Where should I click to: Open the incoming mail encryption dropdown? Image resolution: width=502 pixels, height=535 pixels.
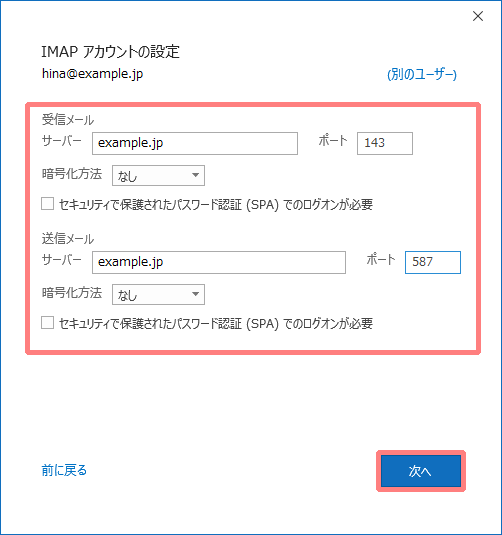(158, 176)
